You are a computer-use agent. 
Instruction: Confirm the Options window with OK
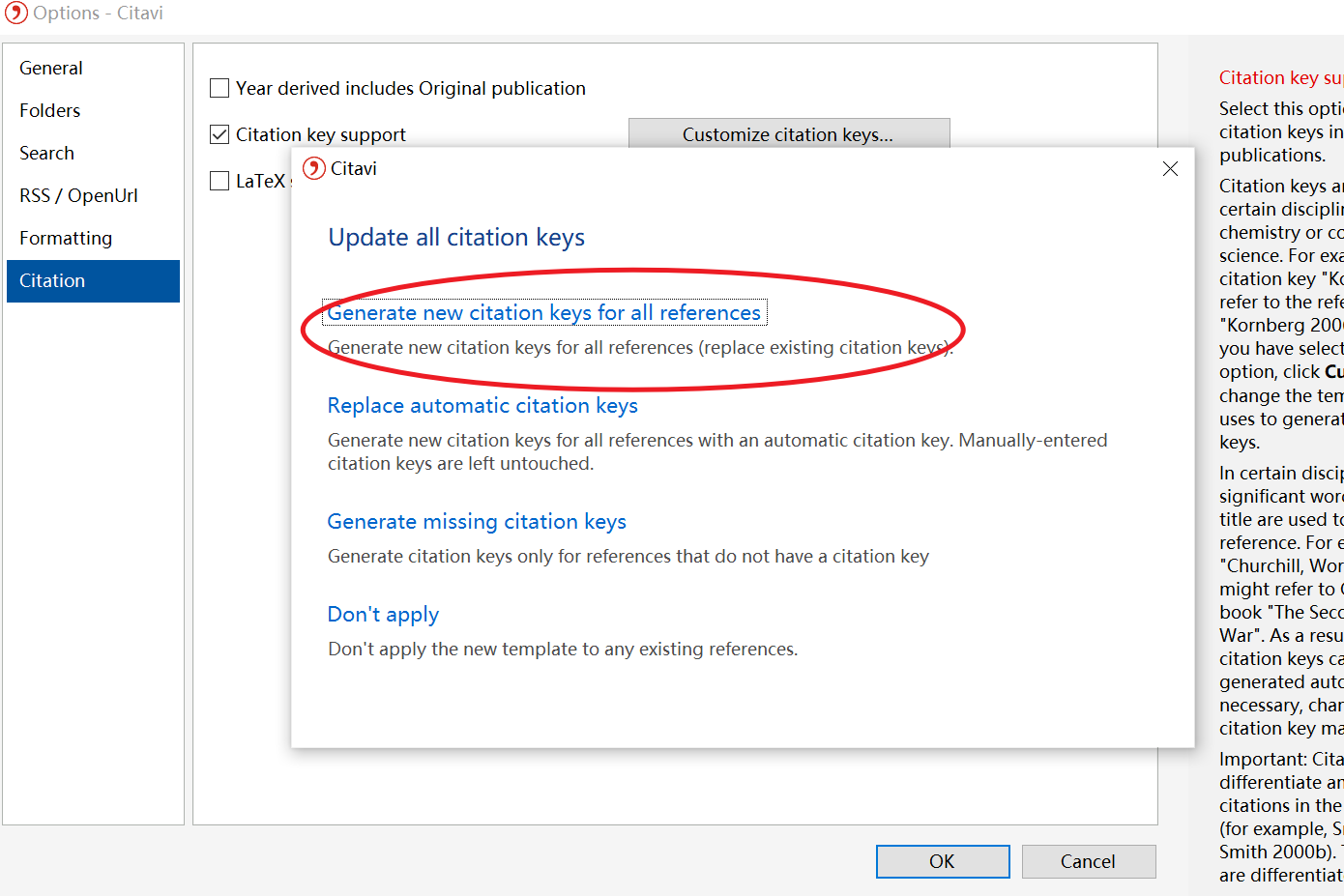(x=943, y=861)
